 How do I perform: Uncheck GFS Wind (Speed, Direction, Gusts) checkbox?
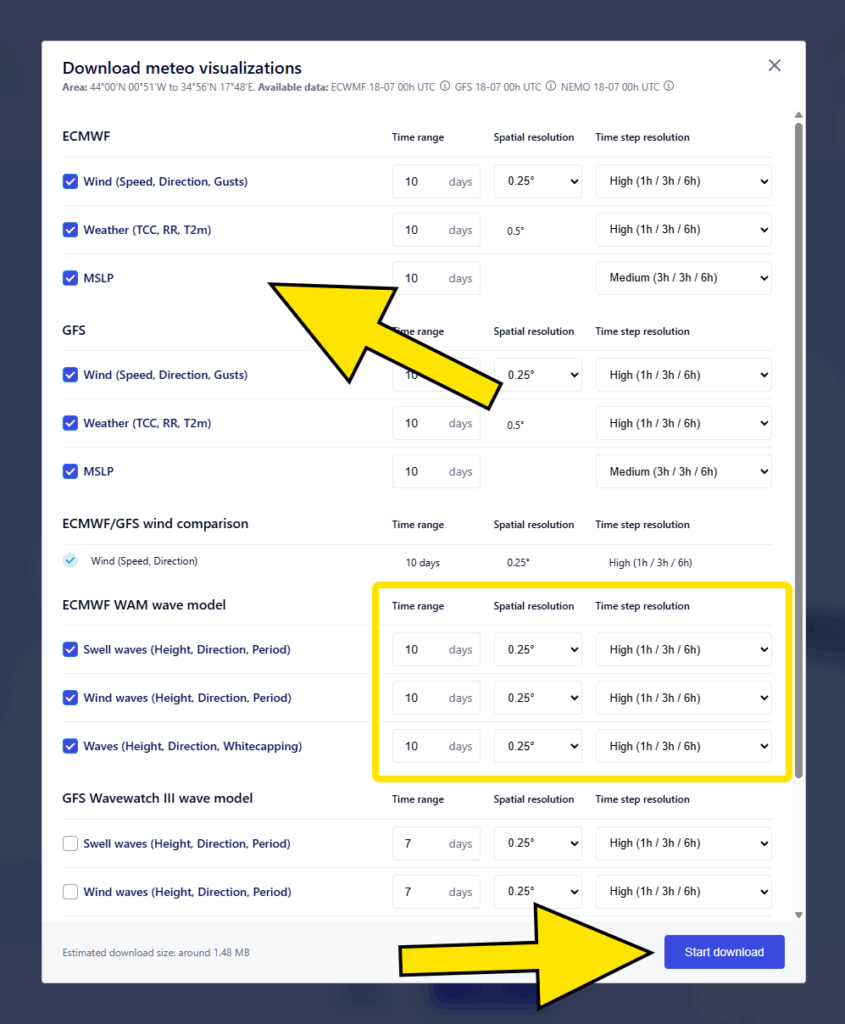point(70,375)
